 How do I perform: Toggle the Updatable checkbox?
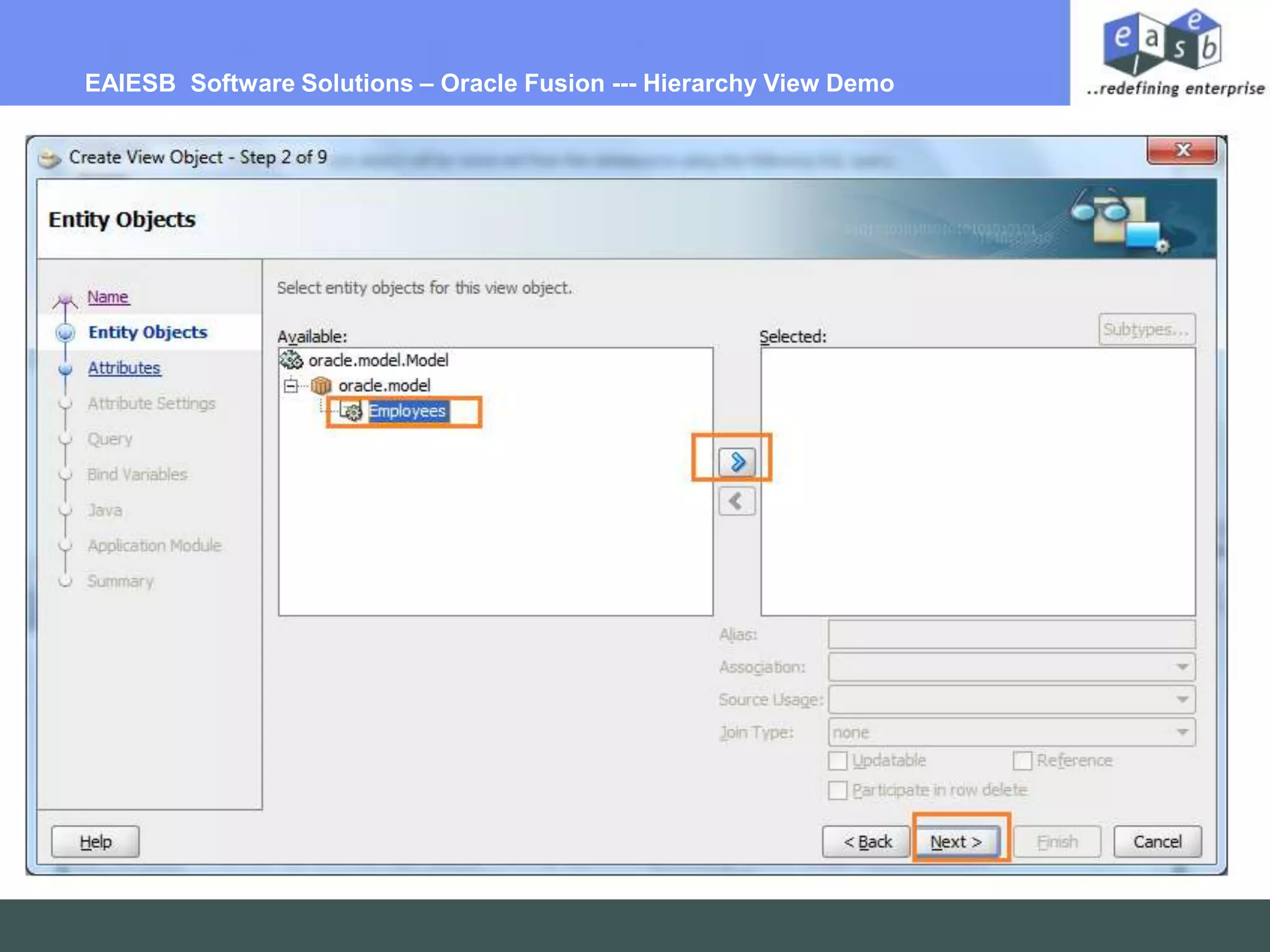(x=838, y=760)
